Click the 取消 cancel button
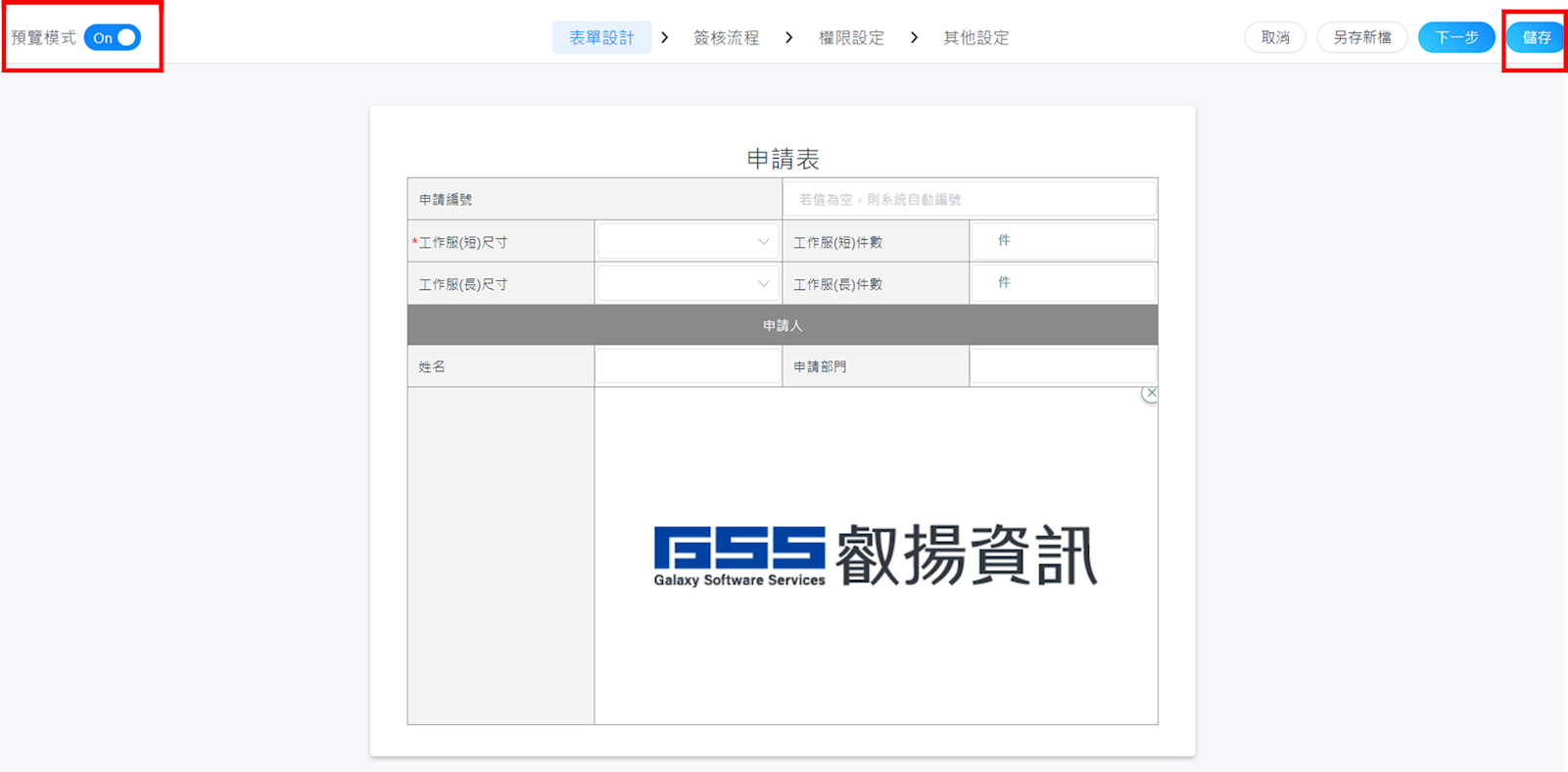 click(x=1275, y=37)
